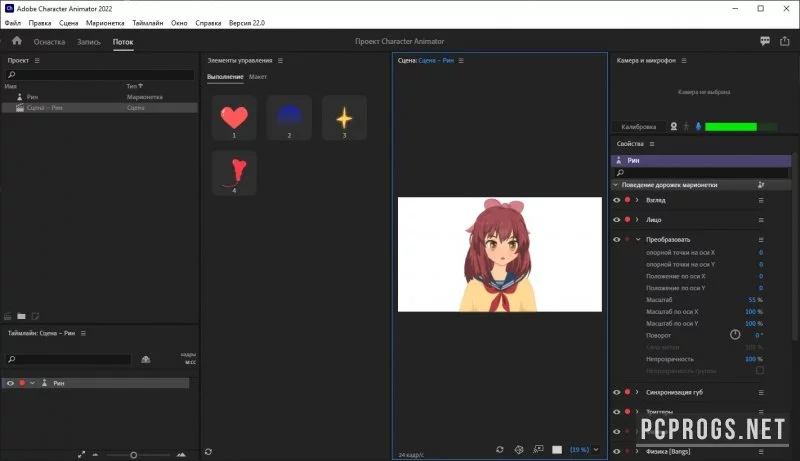Expand the Синхронизация губ behavior
The height and width of the screenshot is (461, 800).
coord(637,392)
